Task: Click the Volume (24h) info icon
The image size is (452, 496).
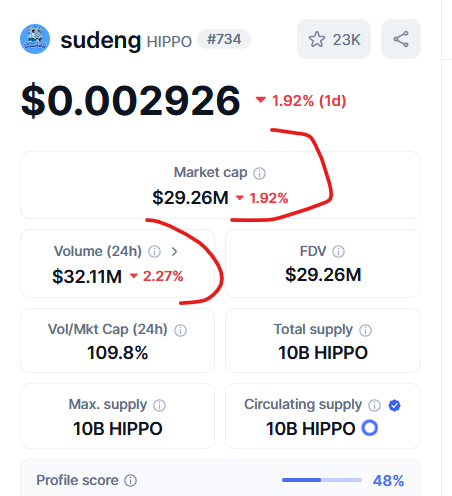Action: [154, 252]
